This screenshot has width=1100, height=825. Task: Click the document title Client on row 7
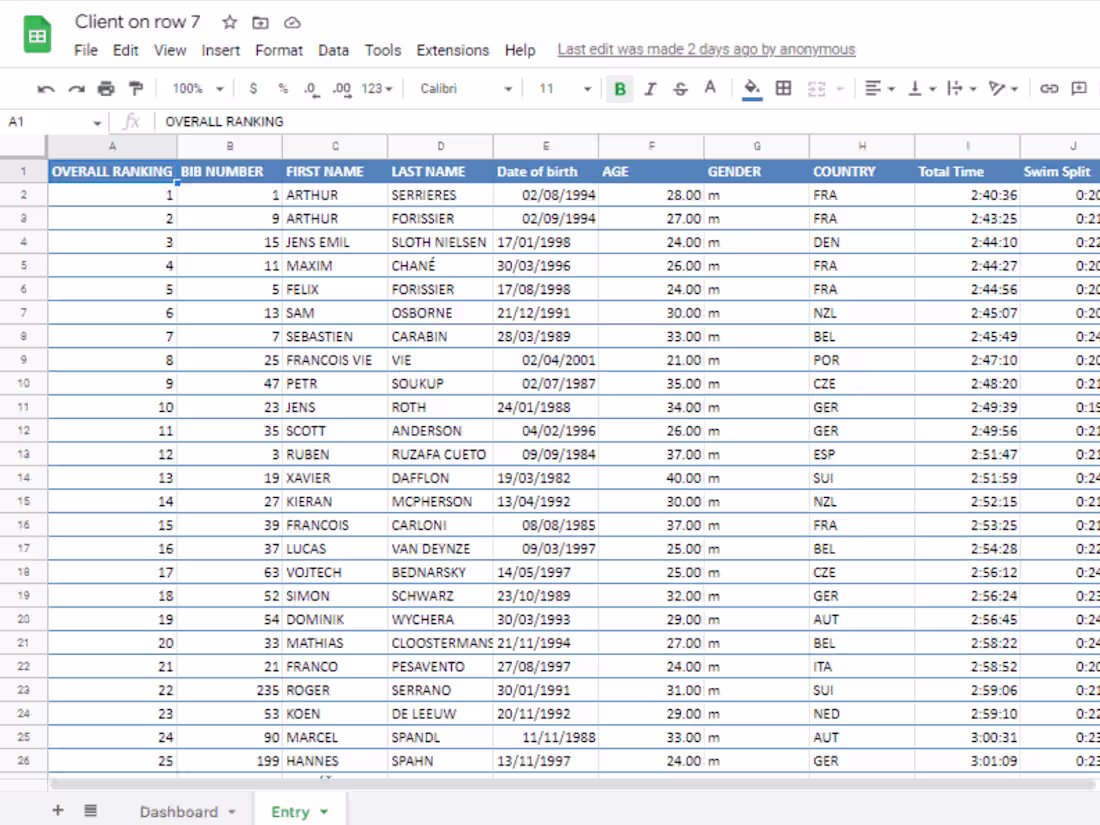138,22
